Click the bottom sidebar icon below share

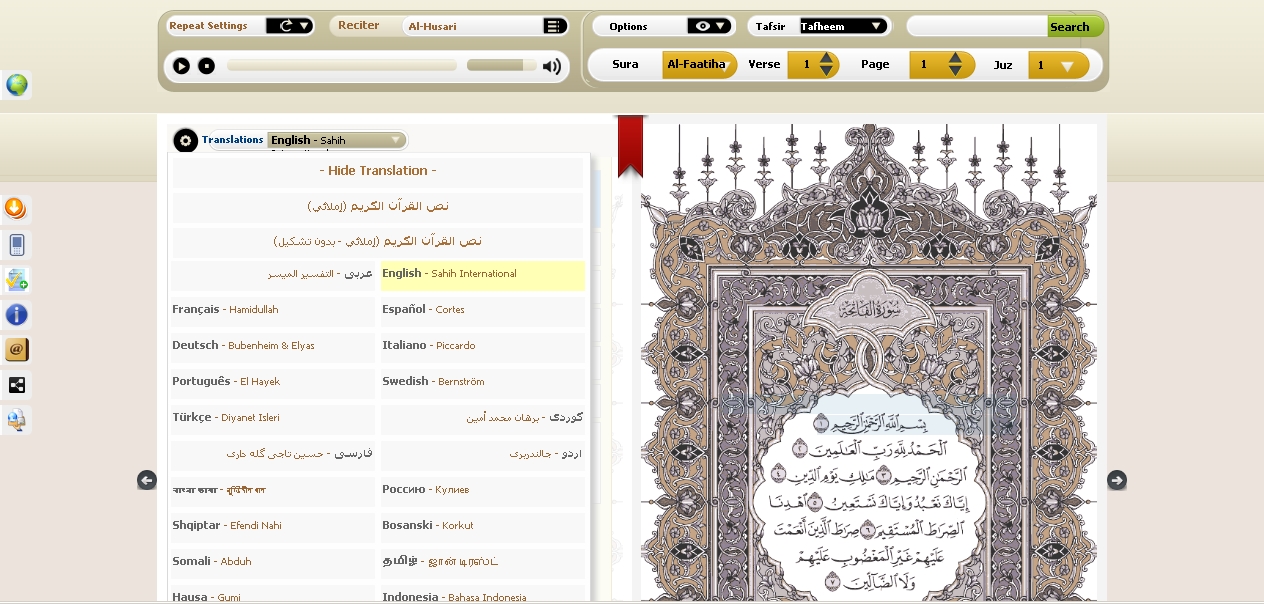(16, 420)
